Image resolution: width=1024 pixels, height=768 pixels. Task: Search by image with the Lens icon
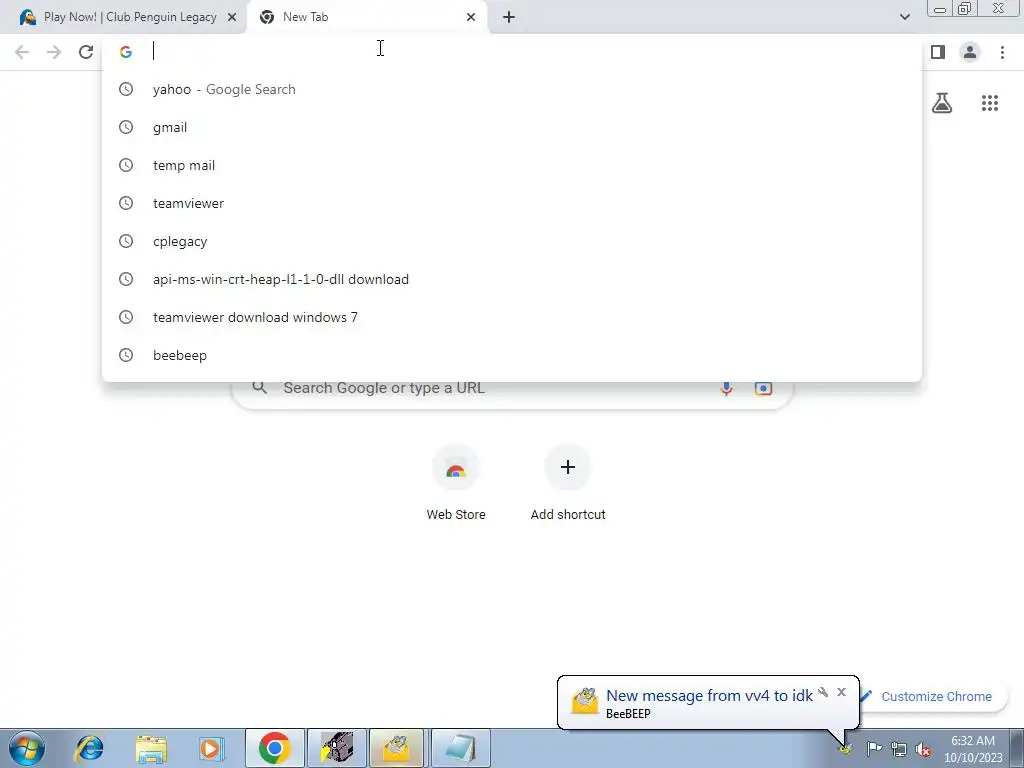tap(763, 388)
